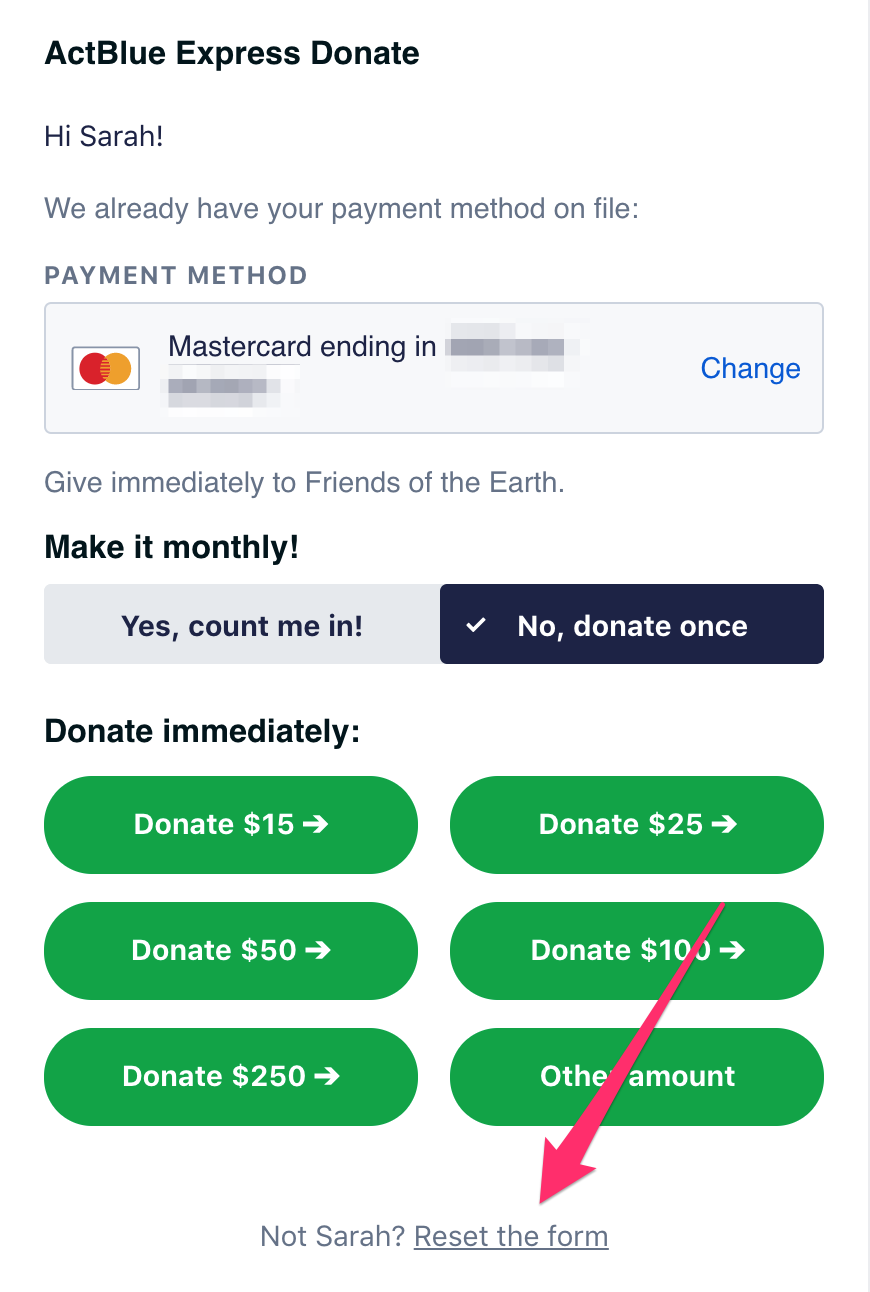Viewport: 870px width, 1292px height.
Task: Click the Mastercard logo icon
Action: (x=105, y=369)
